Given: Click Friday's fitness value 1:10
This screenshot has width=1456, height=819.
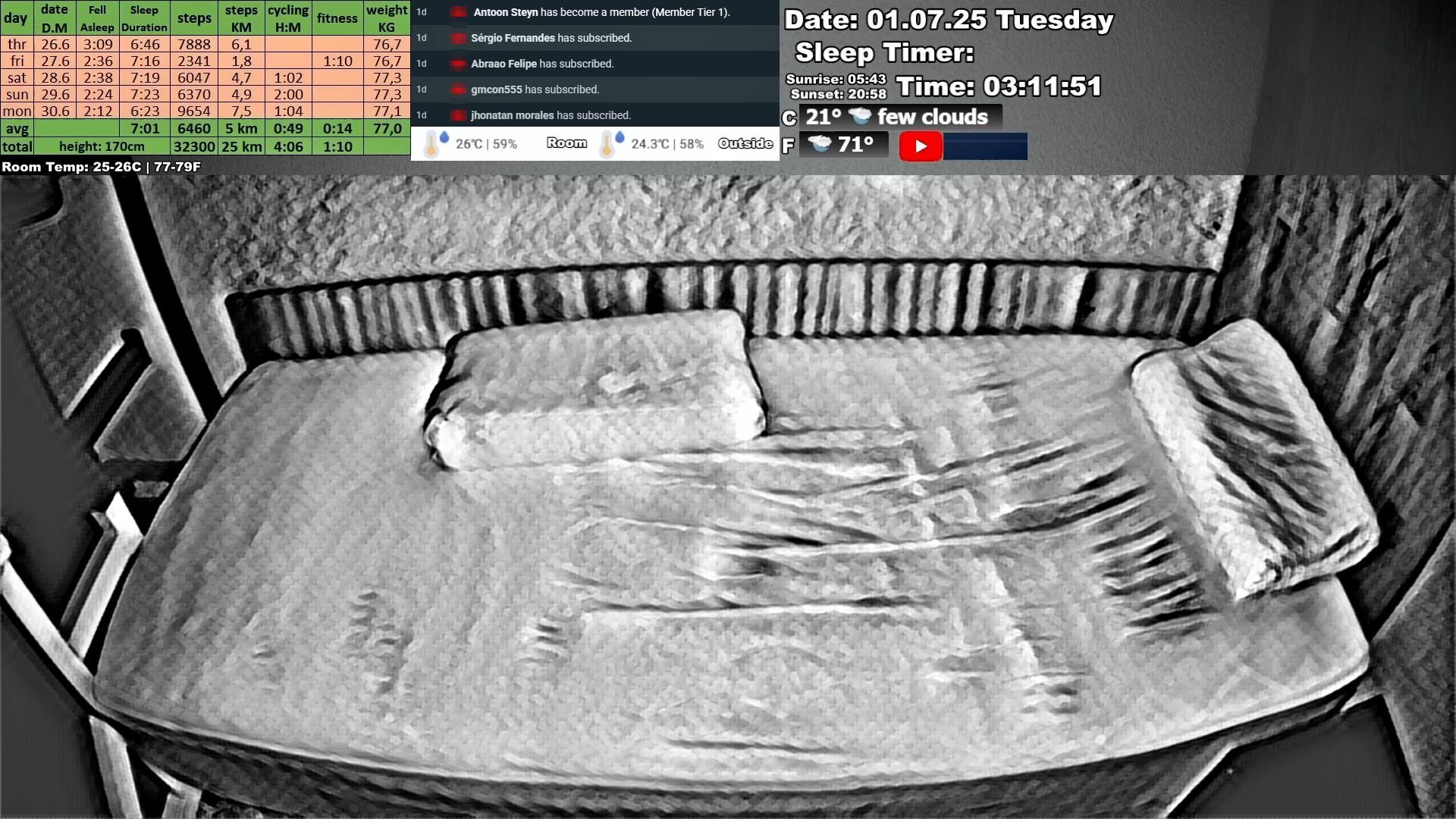Looking at the screenshot, I should pos(337,61).
